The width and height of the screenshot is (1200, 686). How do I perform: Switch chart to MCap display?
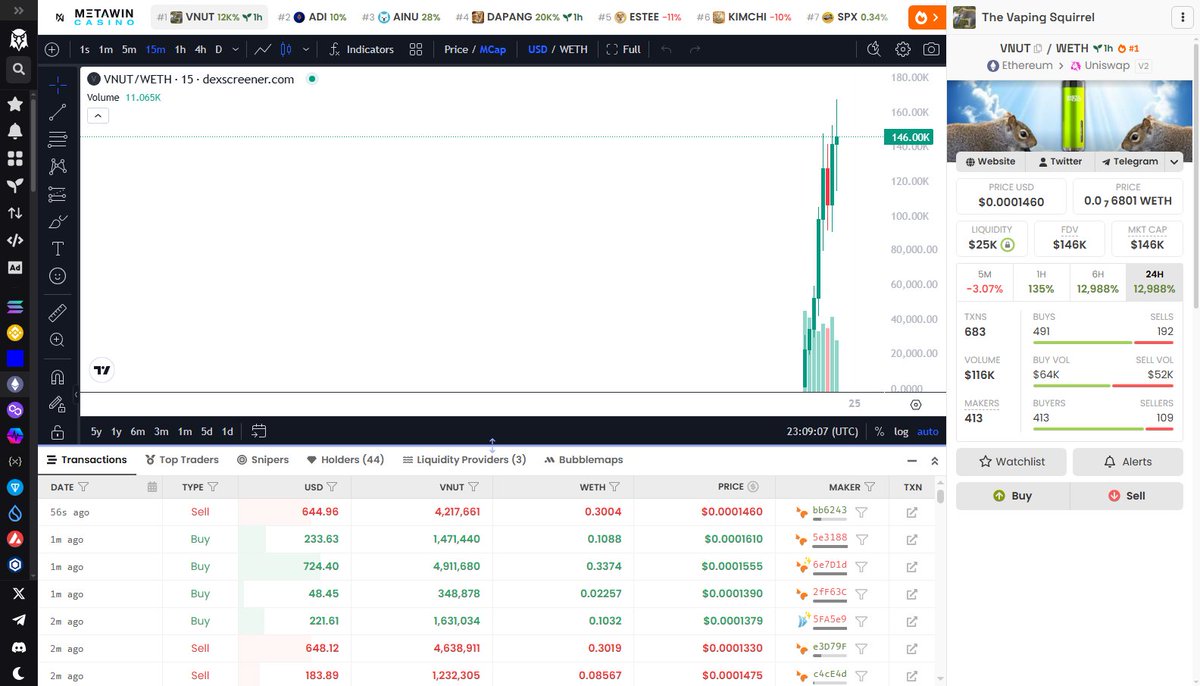point(493,49)
